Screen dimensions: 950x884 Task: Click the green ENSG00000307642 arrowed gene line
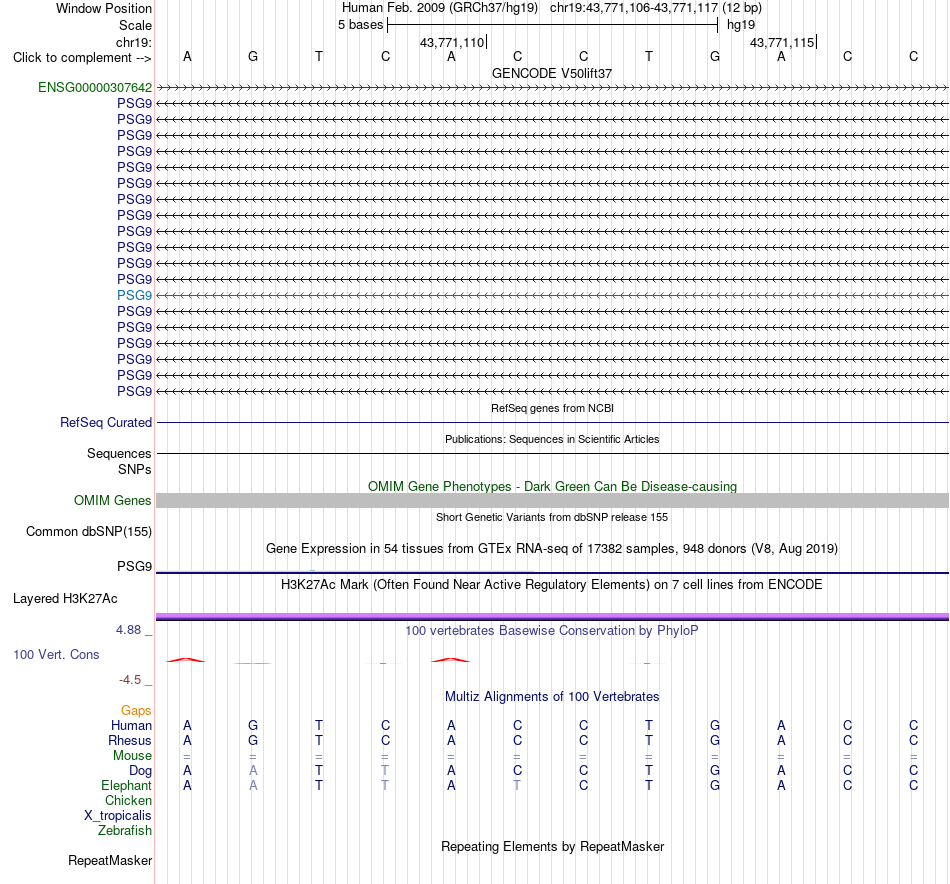(552, 87)
